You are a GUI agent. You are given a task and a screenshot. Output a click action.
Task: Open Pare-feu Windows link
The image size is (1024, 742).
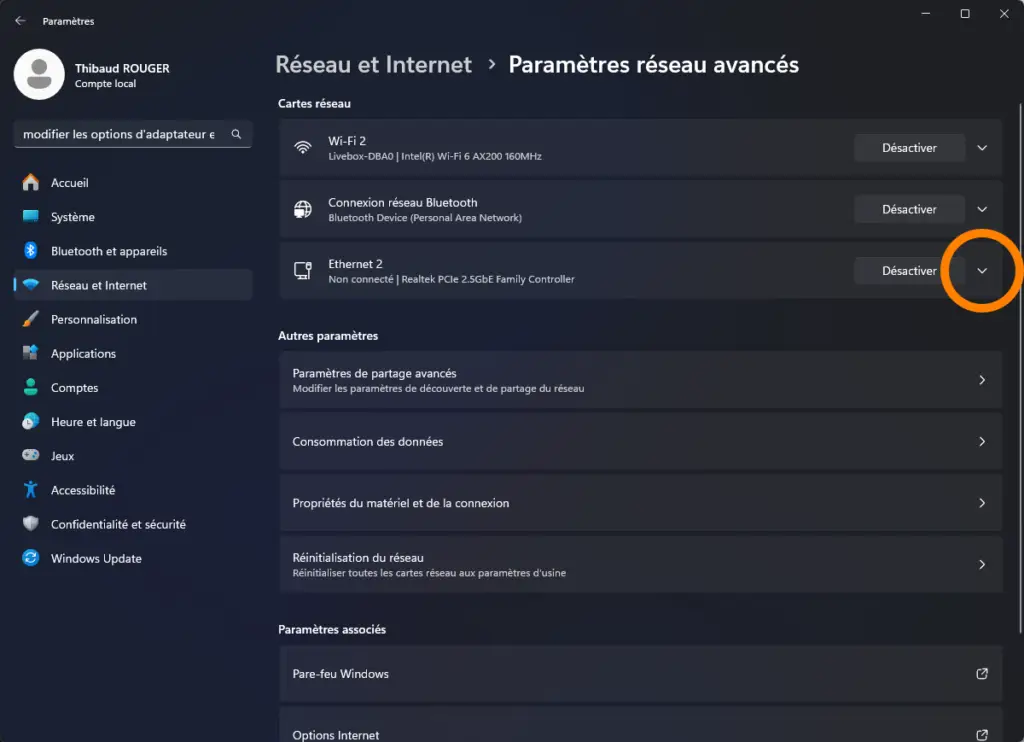pyautogui.click(x=641, y=674)
